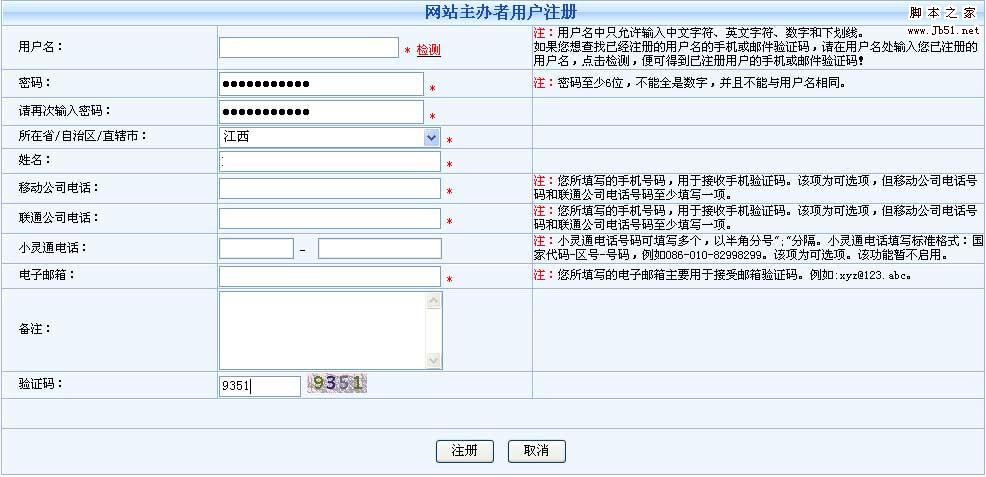986x477 pixels.
Task: Click the 验证码 captcha input field
Action: pyautogui.click(x=259, y=386)
